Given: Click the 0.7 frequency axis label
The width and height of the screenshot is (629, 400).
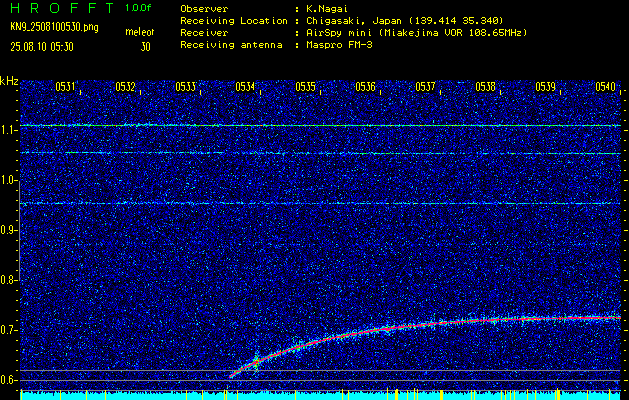Looking at the screenshot, I should pos(8,330).
